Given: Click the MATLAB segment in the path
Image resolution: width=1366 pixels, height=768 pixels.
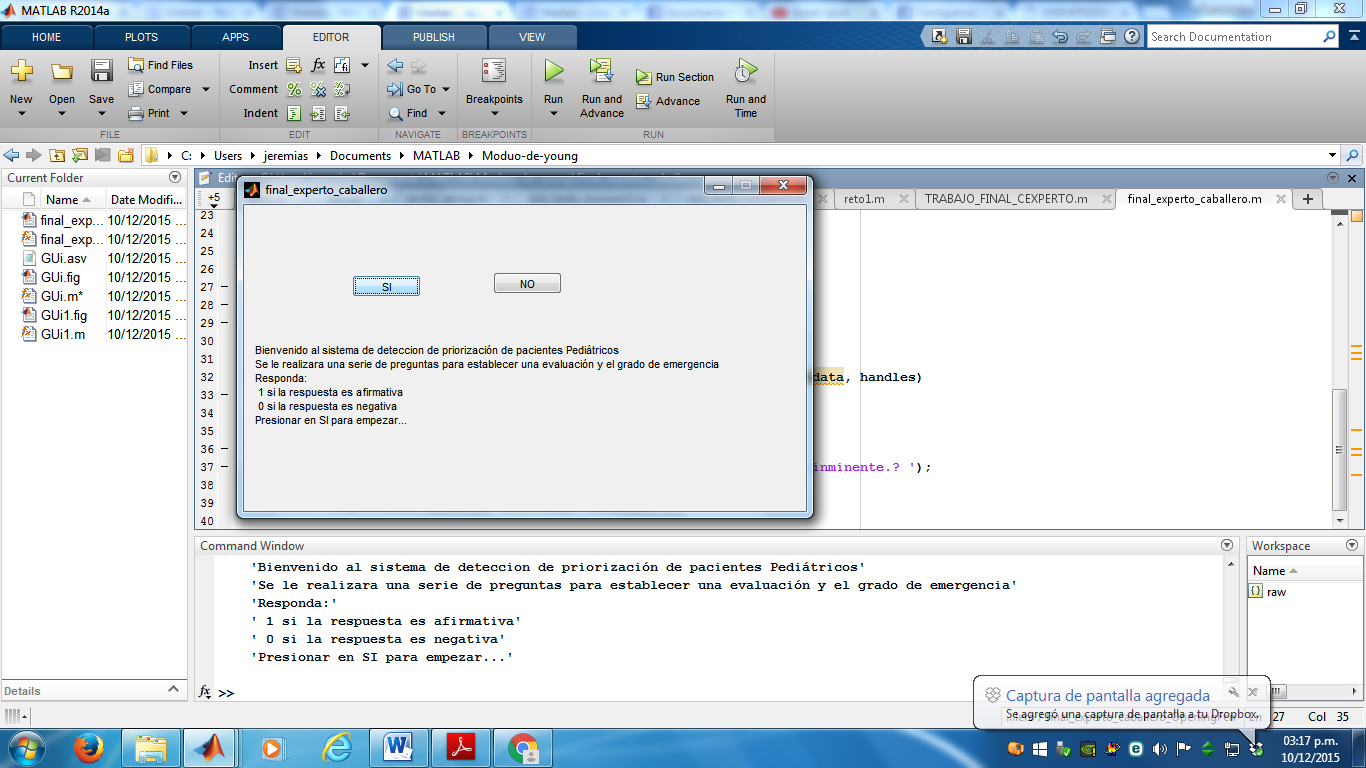Looking at the screenshot, I should coord(436,156).
